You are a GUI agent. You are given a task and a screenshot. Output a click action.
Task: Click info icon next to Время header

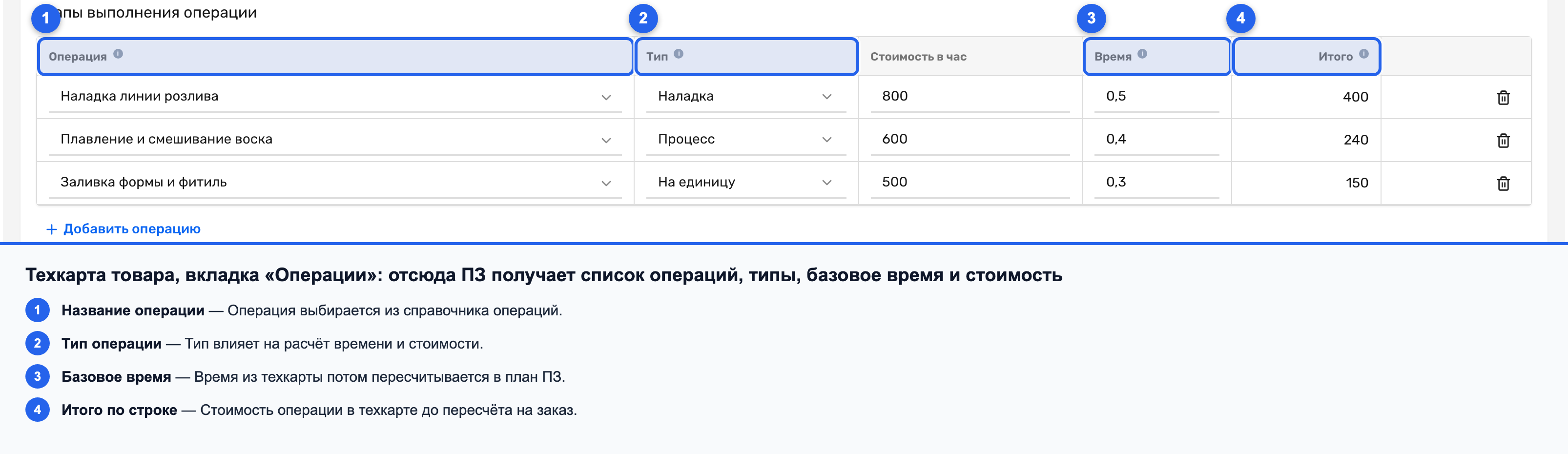pos(1142,54)
